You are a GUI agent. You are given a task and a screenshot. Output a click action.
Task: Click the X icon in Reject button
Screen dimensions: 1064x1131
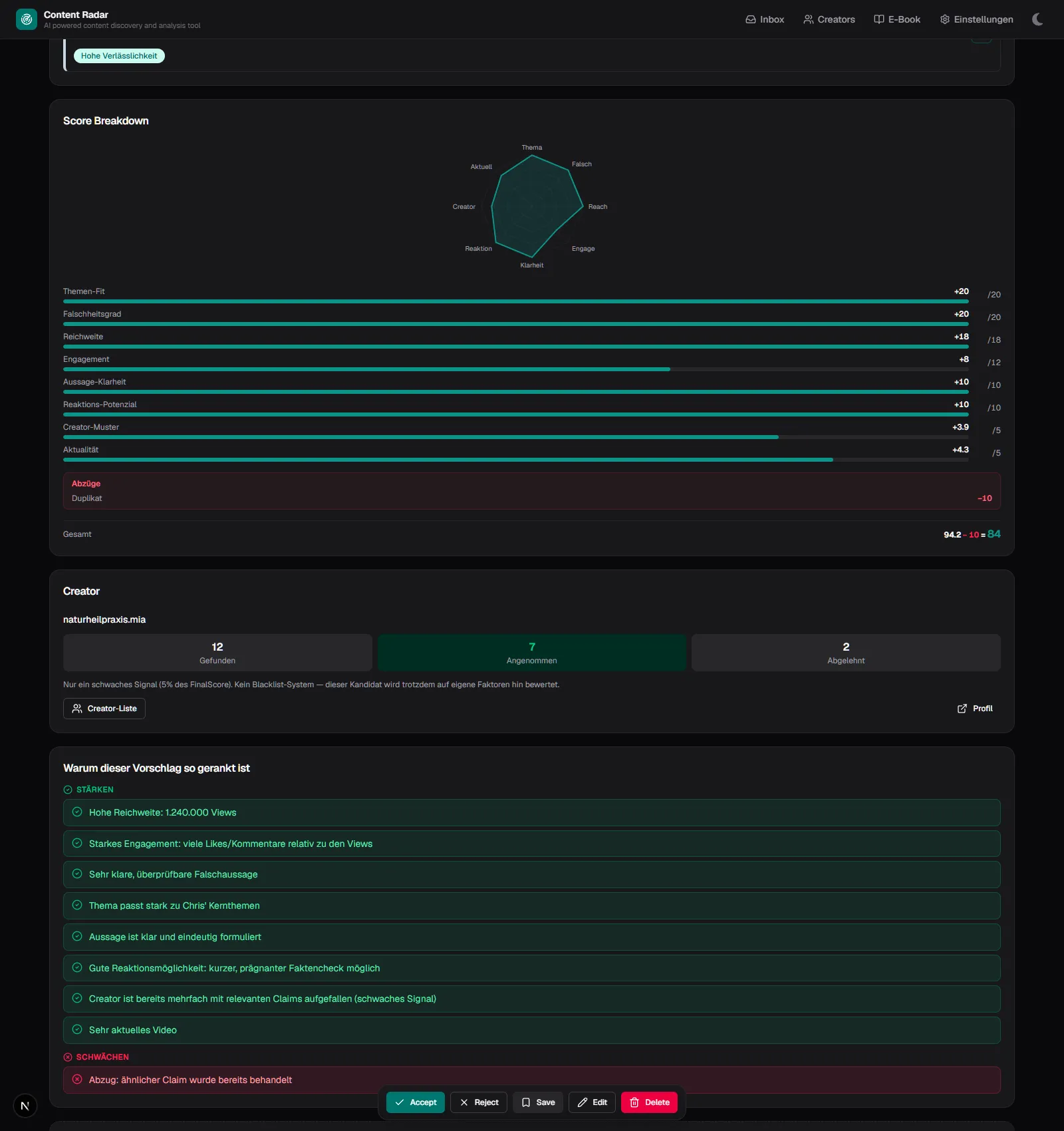[464, 1102]
